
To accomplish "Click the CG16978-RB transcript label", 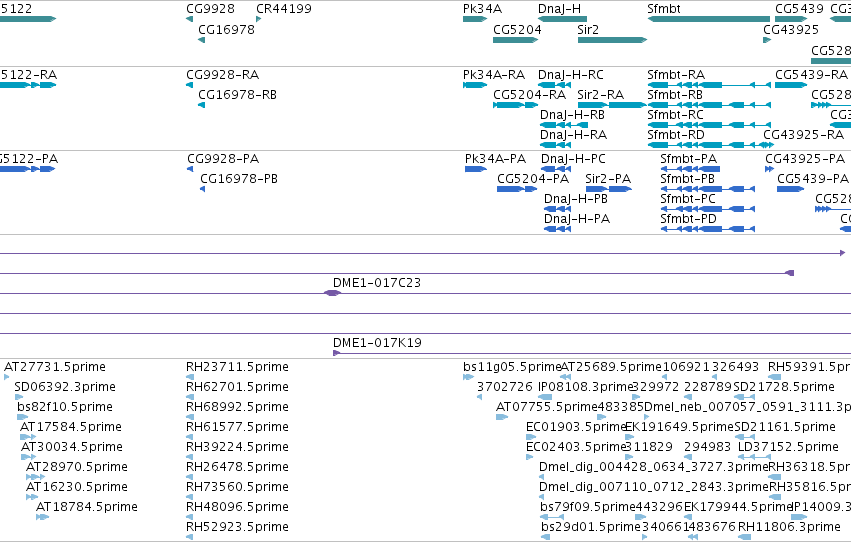I will pyautogui.click(x=237, y=95).
